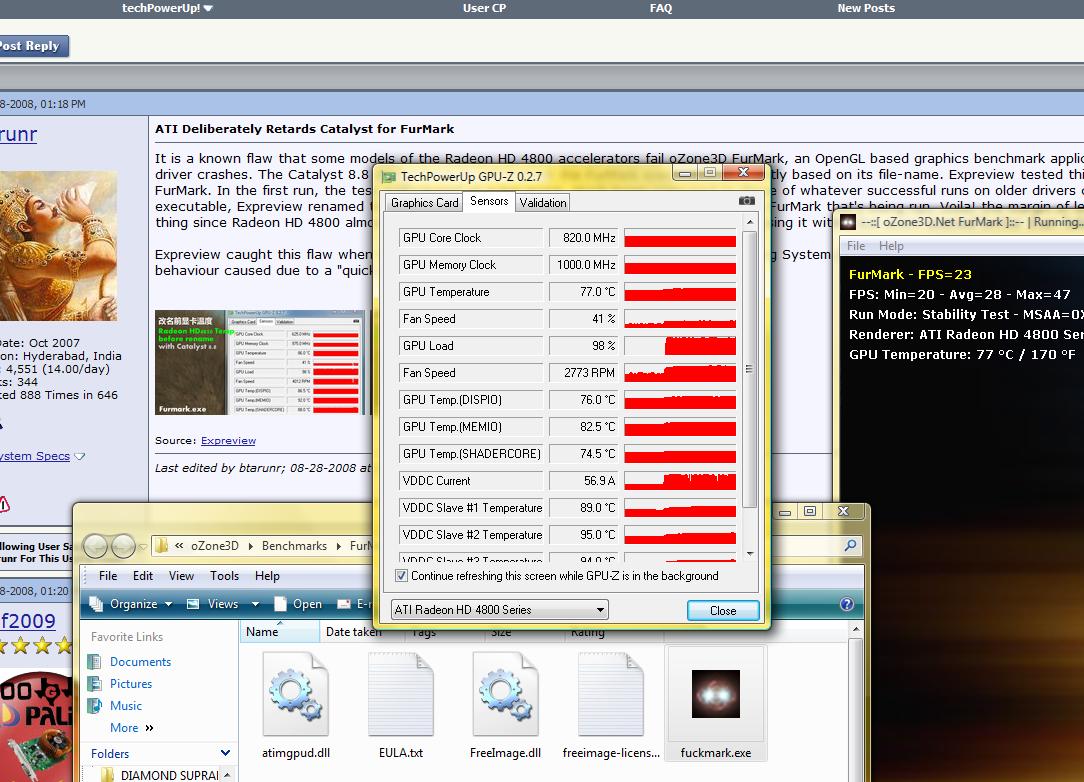
Task: Open the atimgpud.dll file icon
Action: 296,694
